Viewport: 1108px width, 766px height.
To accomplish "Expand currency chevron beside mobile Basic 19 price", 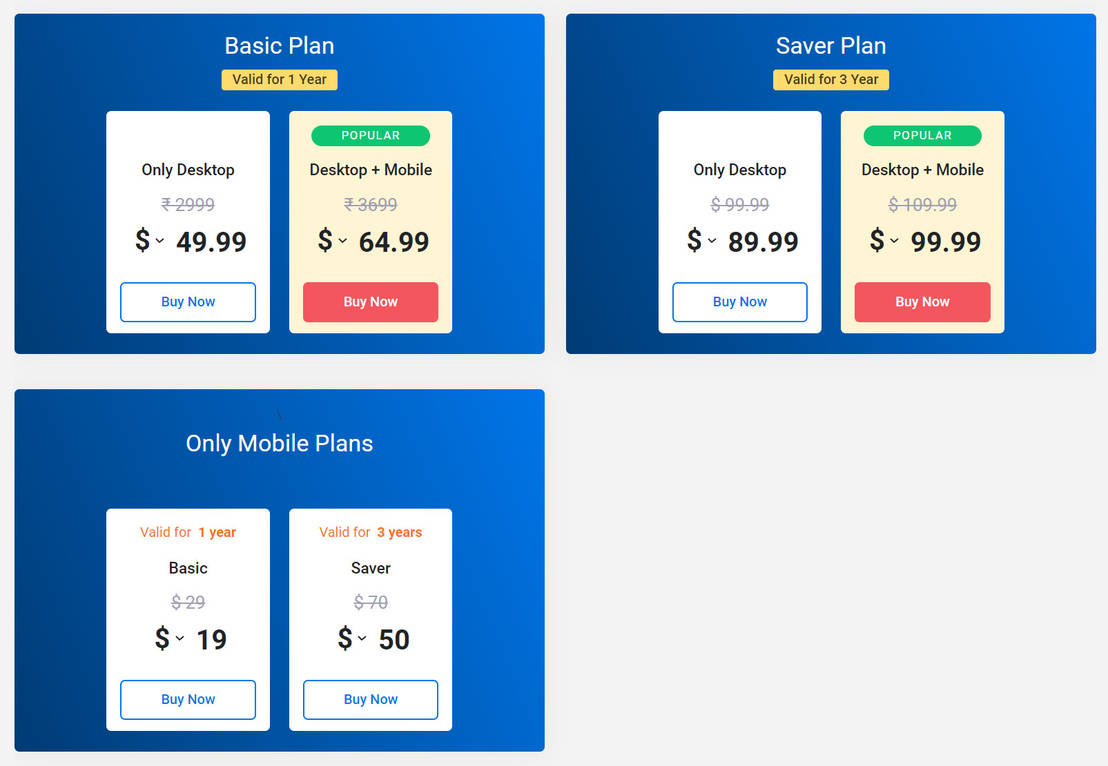I will coord(180,639).
